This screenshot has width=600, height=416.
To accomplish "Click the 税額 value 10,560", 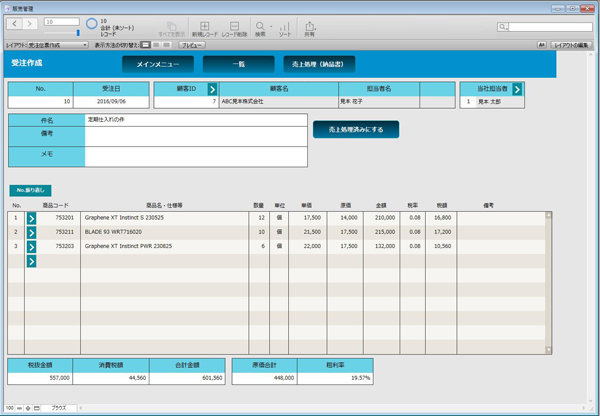I will [x=442, y=246].
